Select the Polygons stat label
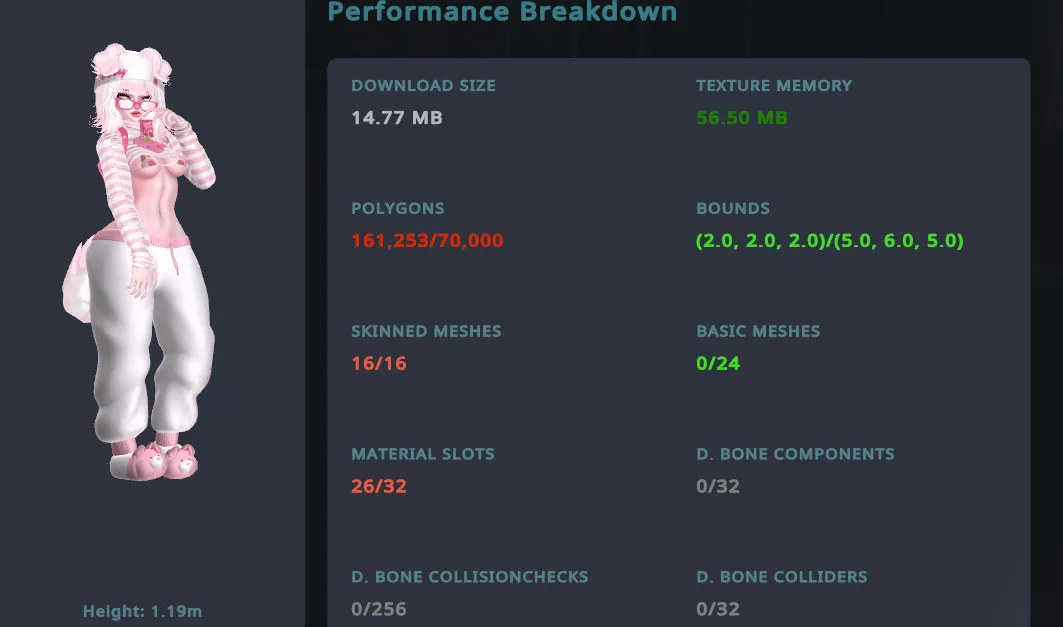1063x627 pixels. click(397, 208)
